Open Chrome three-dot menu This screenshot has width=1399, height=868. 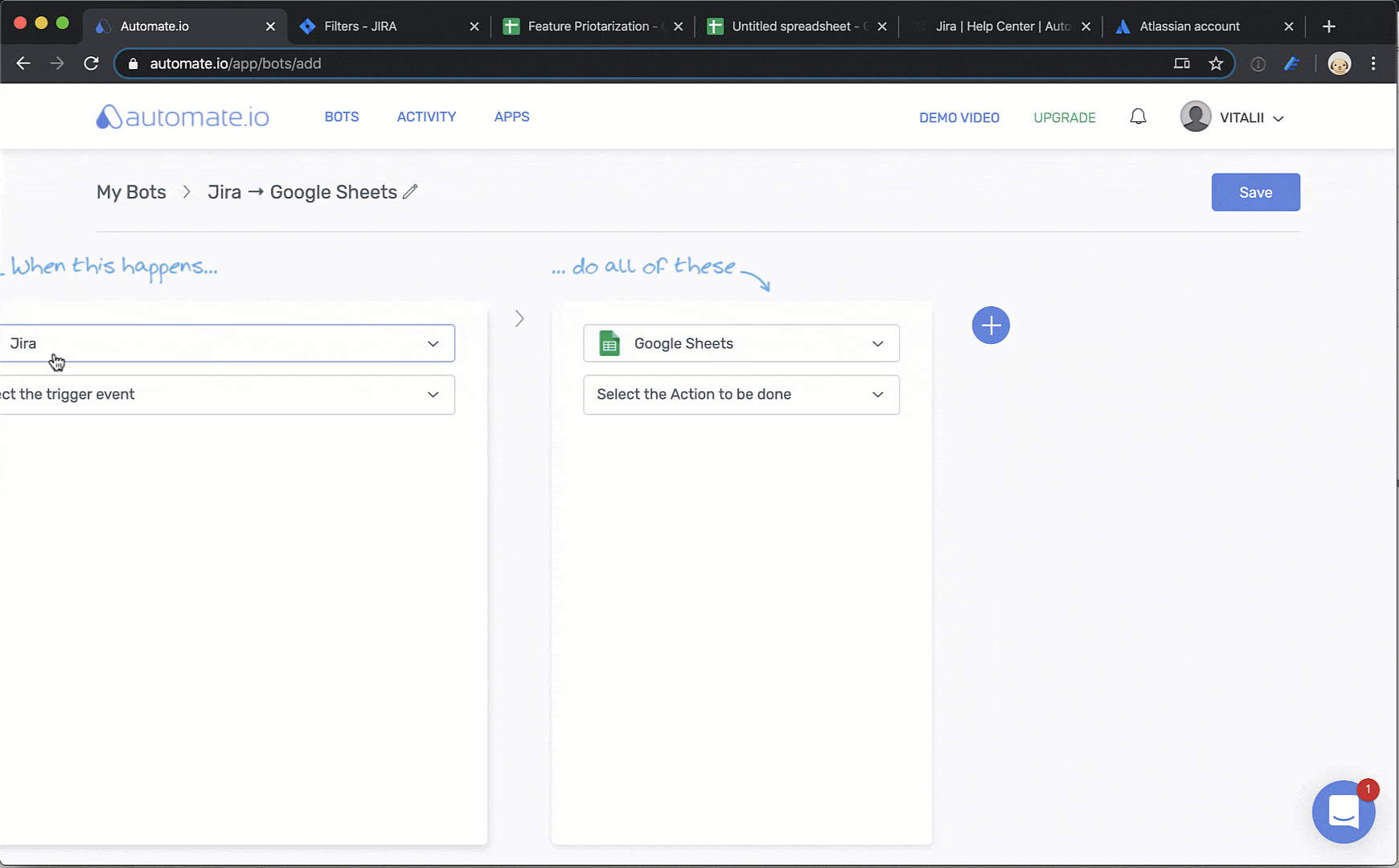click(x=1373, y=63)
